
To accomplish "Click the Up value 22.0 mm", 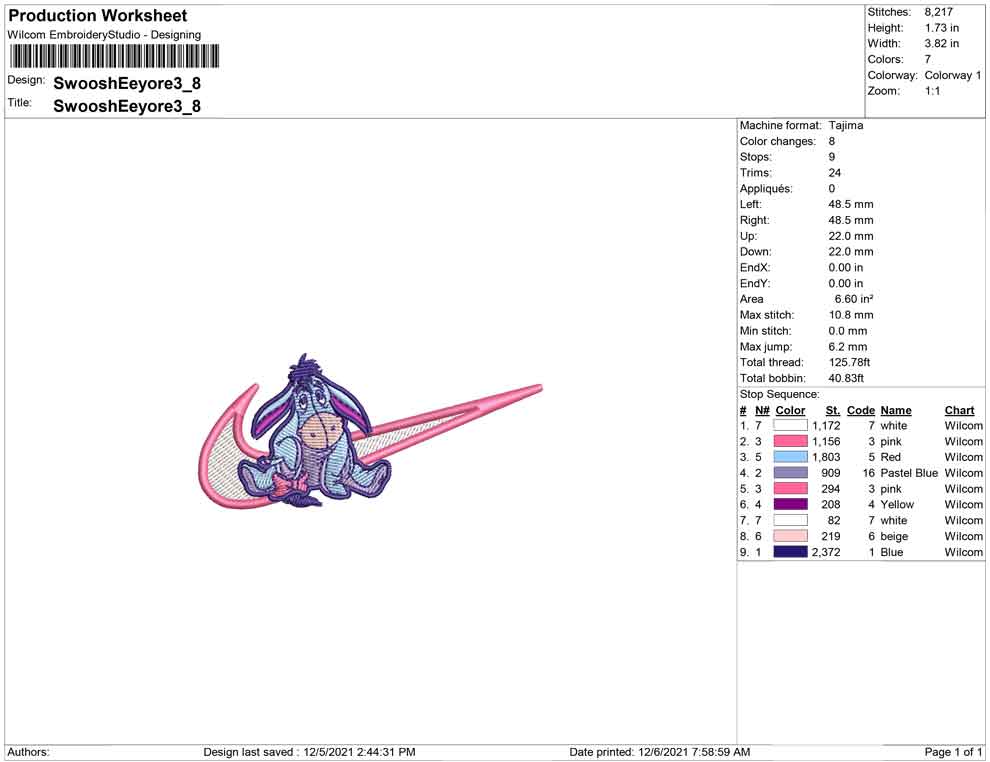I will (x=851, y=235).
